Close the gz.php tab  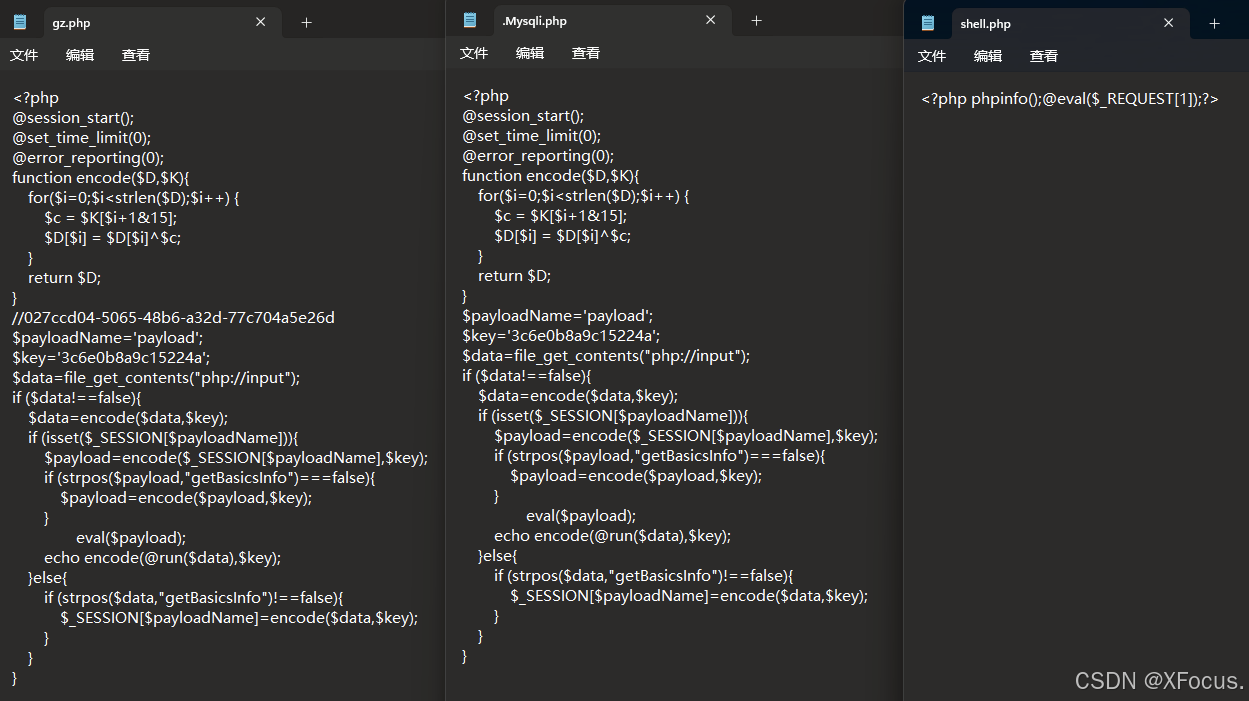(260, 22)
